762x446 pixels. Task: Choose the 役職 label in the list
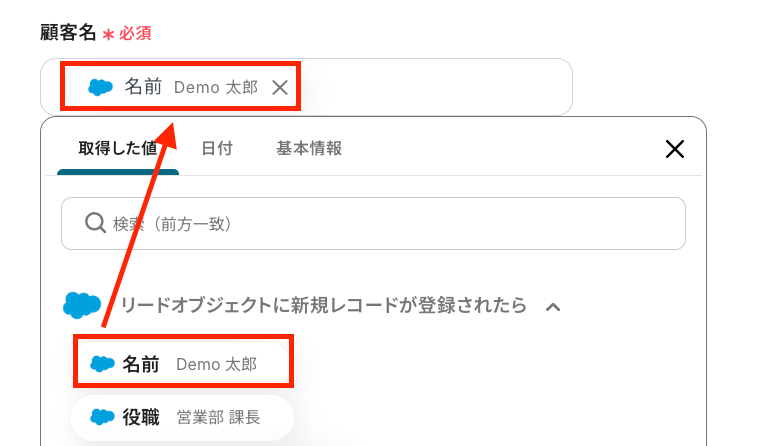141,417
